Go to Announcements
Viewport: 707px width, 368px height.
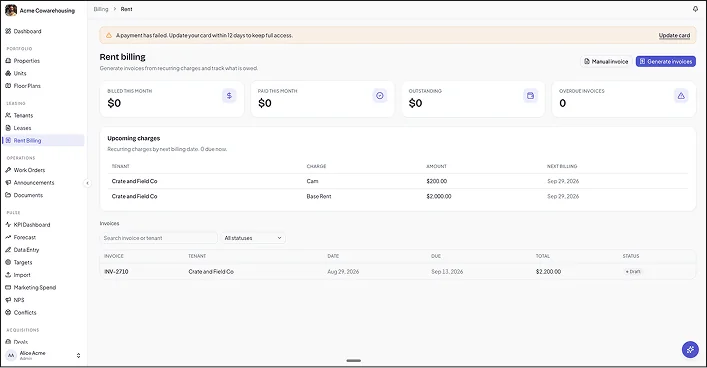point(43,183)
